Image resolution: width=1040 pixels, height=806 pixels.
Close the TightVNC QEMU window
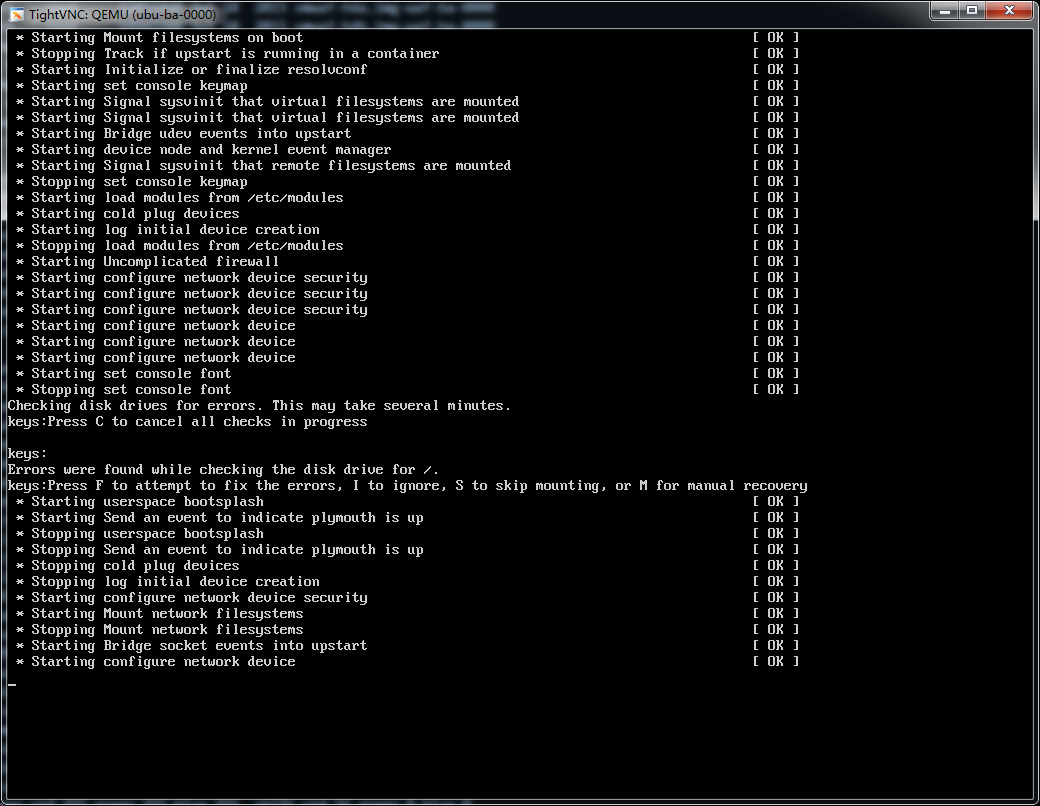(1009, 10)
